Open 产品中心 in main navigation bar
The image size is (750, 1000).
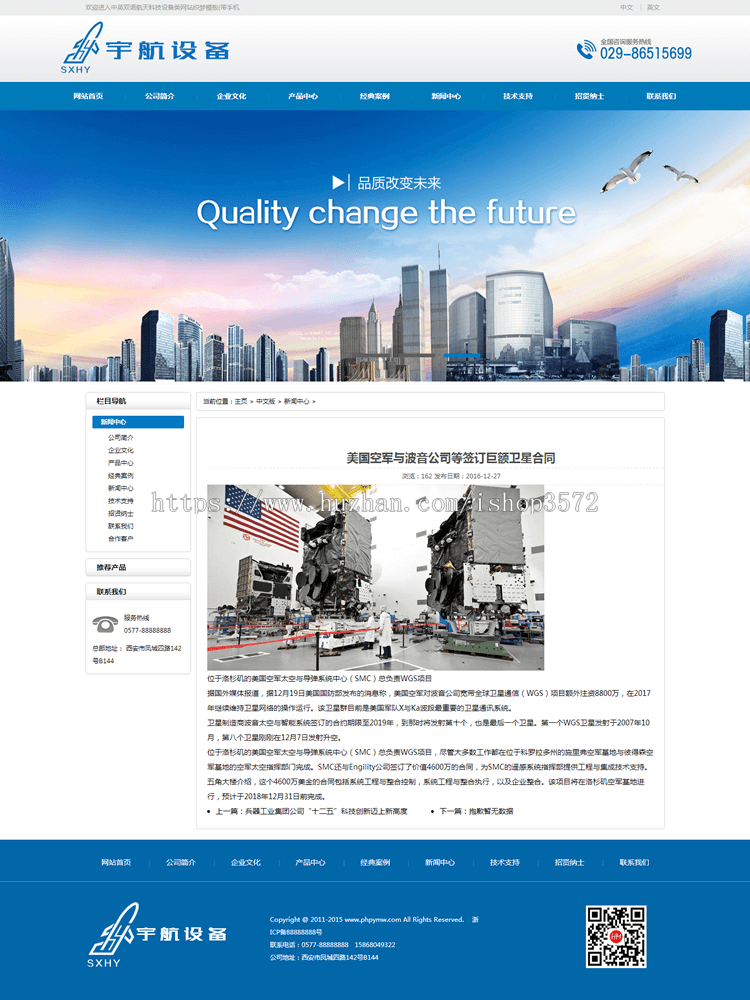point(303,96)
